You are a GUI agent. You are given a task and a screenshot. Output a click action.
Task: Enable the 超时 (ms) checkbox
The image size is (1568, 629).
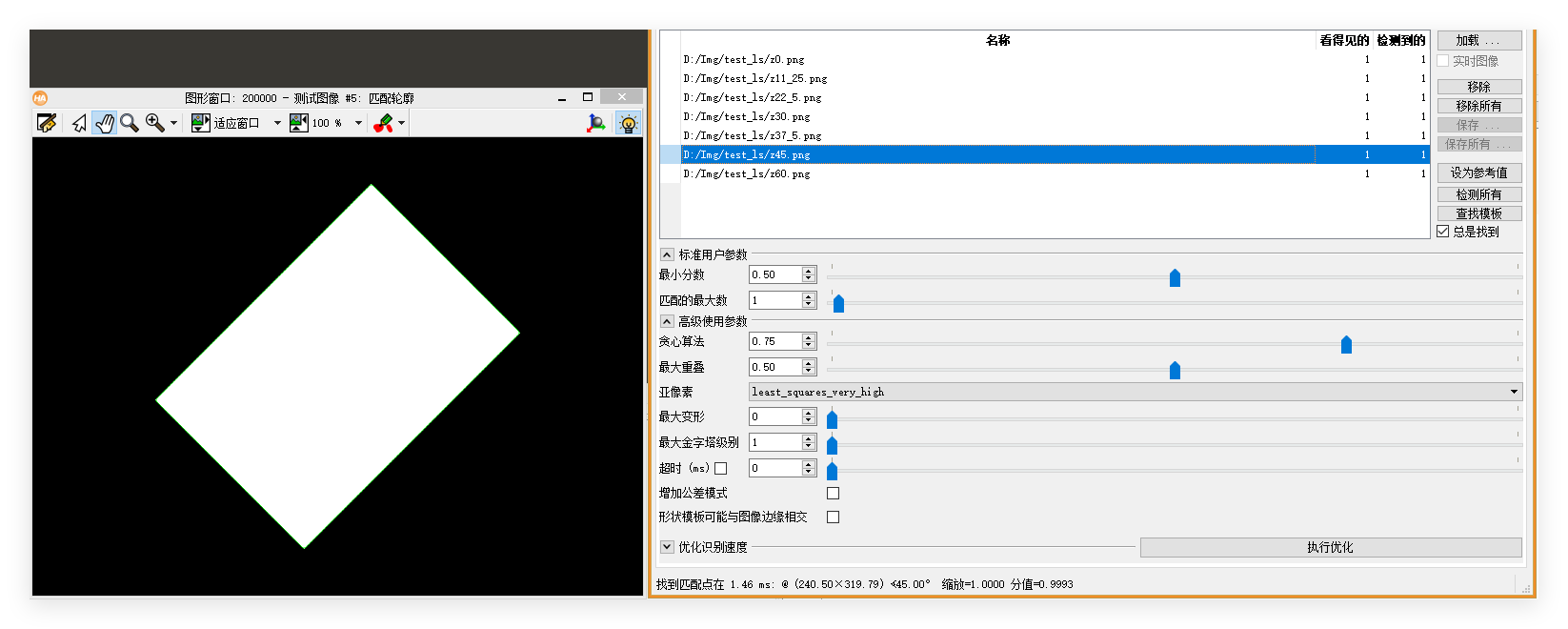point(721,469)
